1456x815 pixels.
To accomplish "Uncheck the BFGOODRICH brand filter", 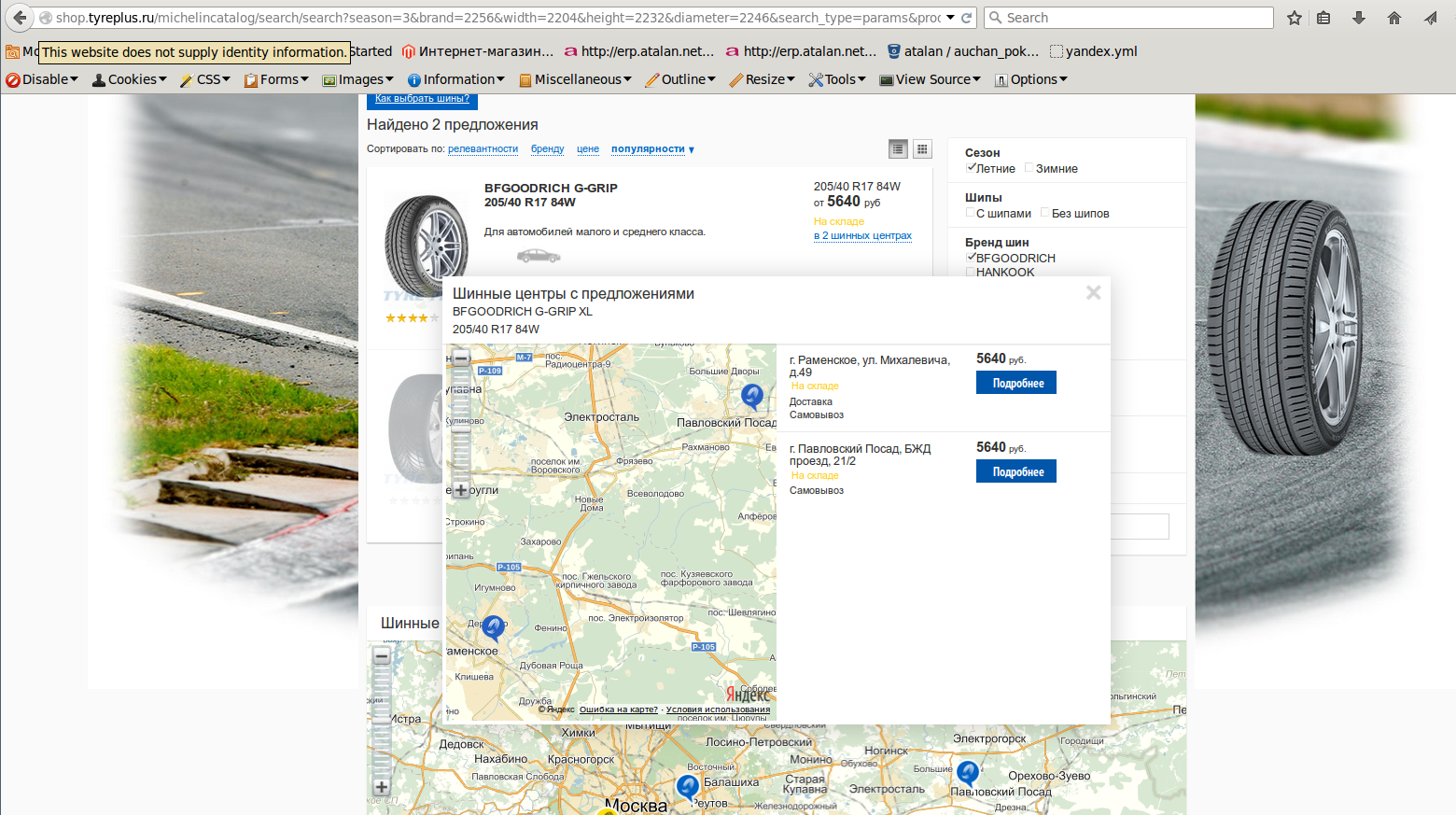I will pyautogui.click(x=971, y=258).
